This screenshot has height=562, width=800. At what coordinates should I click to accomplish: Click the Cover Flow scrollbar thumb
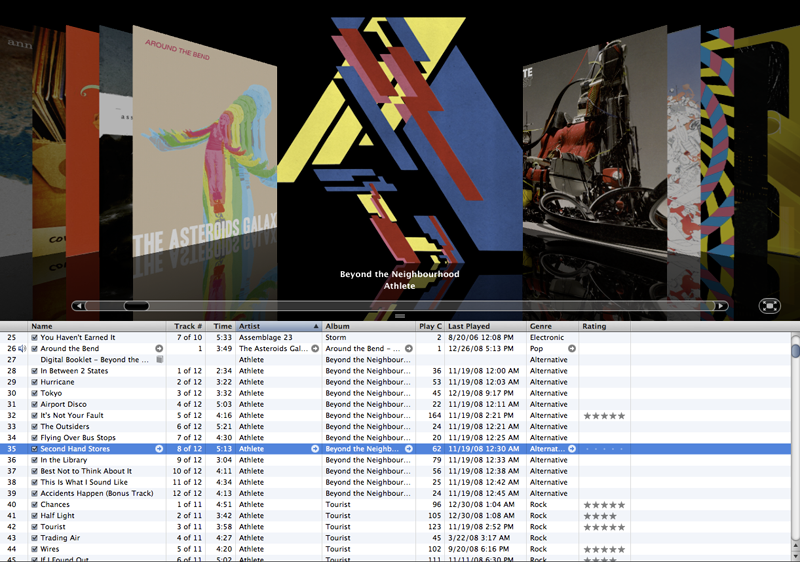[136, 306]
